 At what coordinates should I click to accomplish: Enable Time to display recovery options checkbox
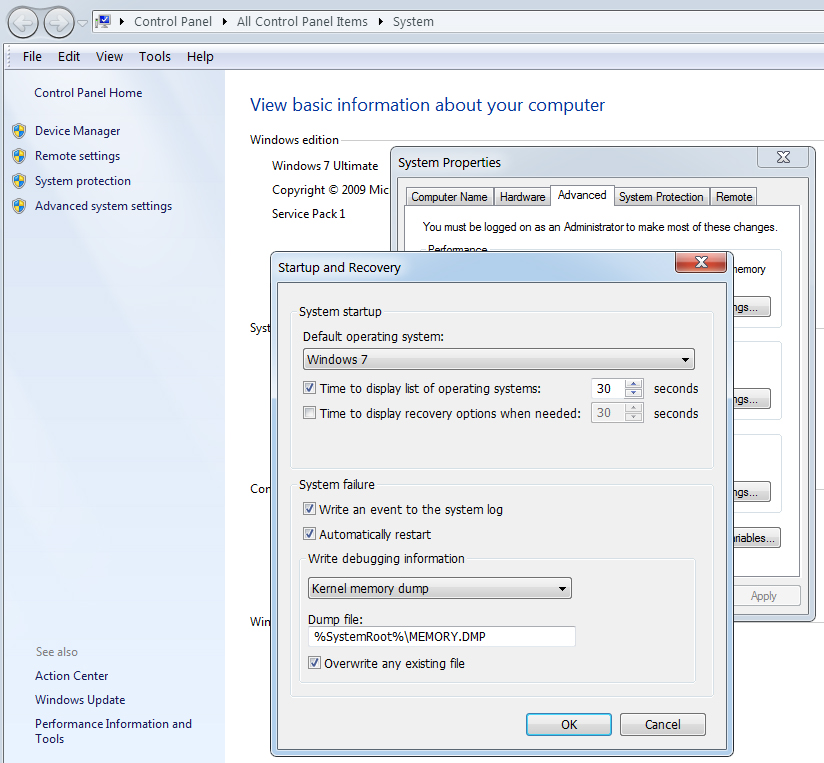310,413
